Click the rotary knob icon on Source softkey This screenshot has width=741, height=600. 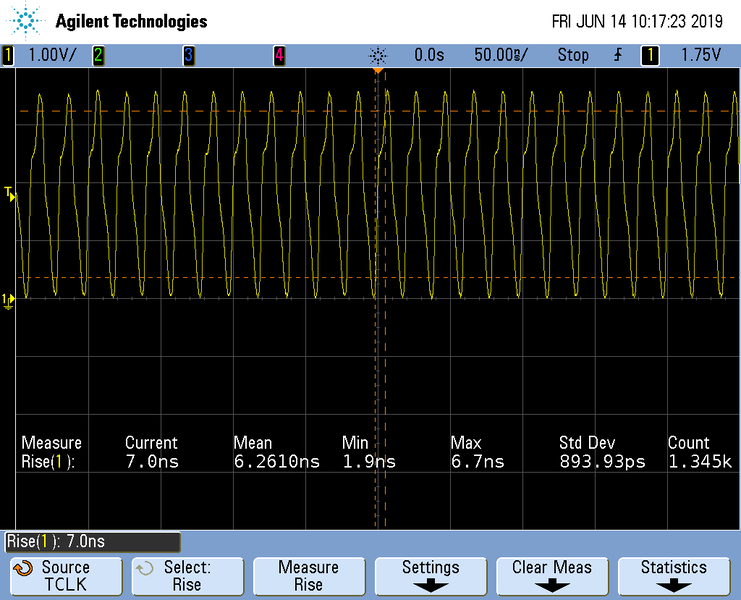click(x=22, y=568)
